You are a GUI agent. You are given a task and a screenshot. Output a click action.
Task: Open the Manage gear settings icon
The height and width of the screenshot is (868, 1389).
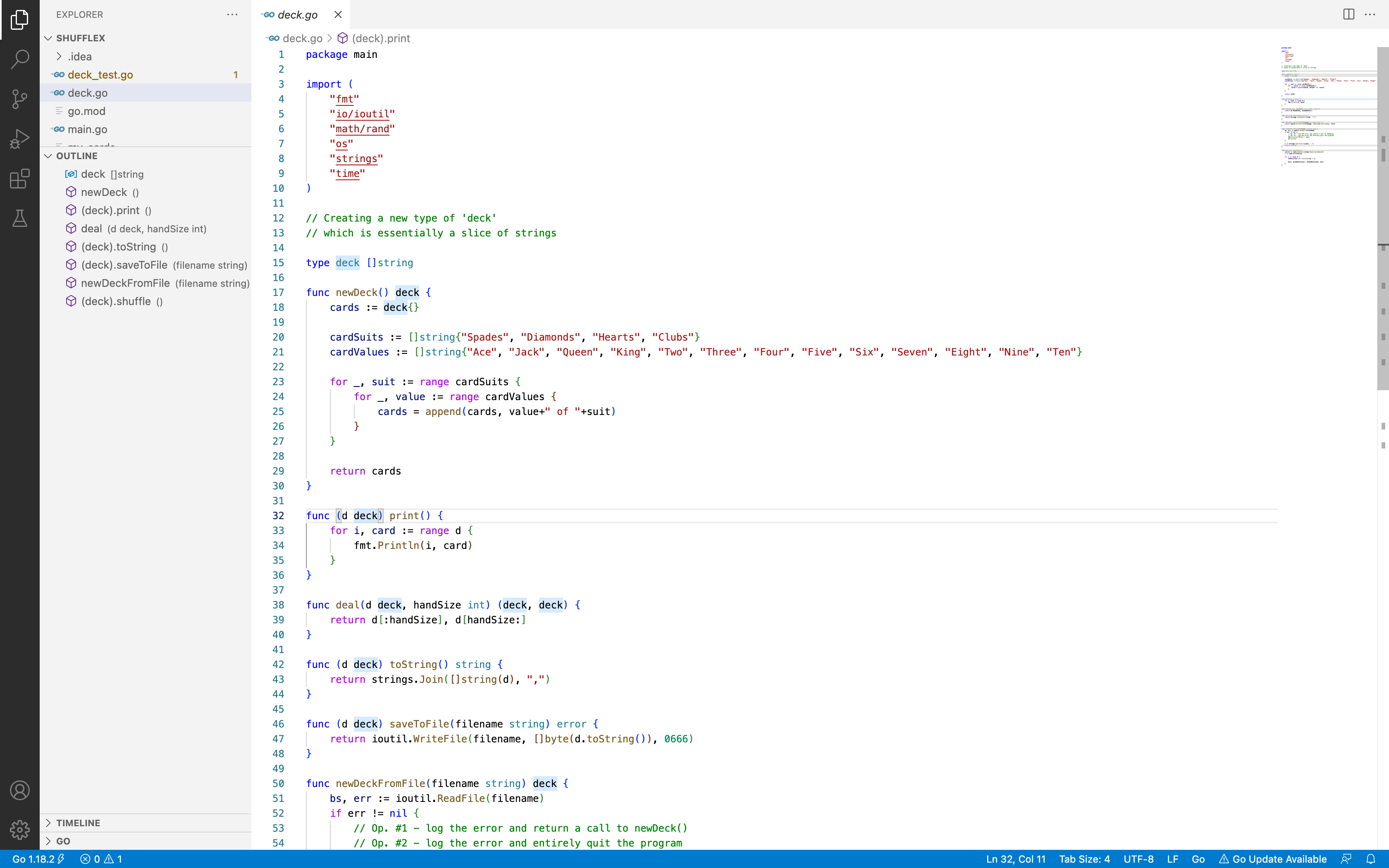[19, 830]
